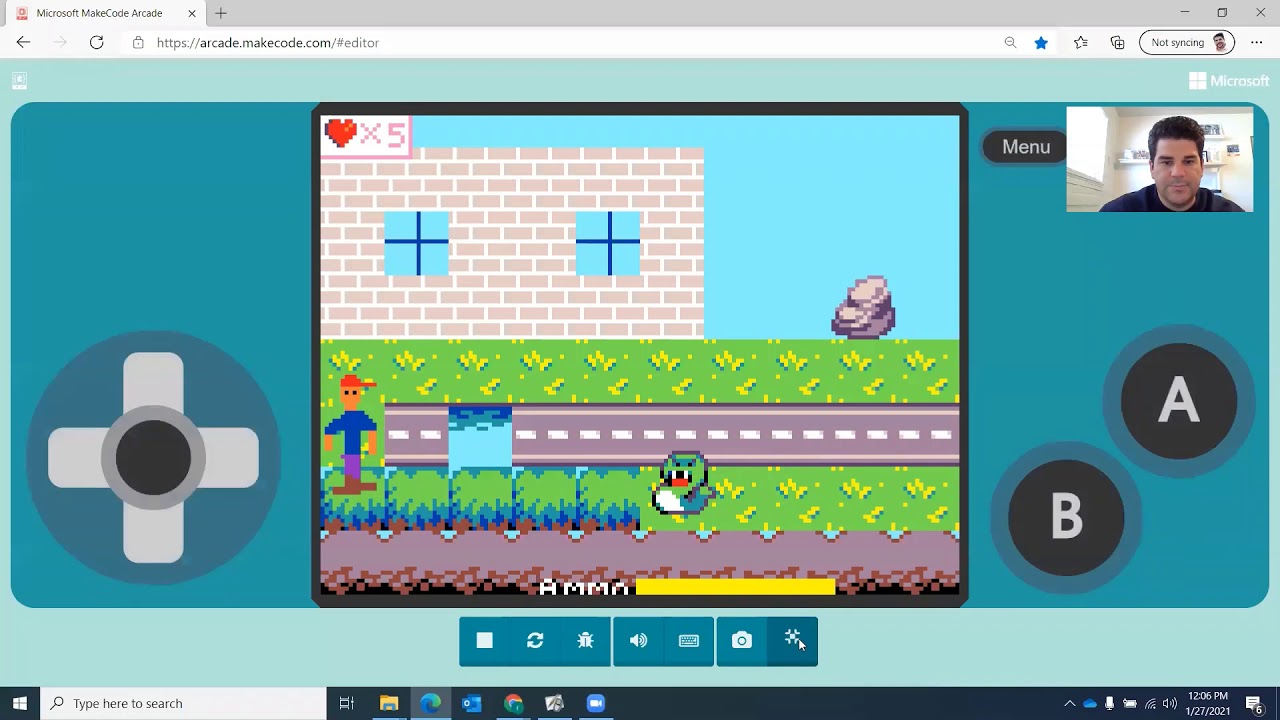This screenshot has height=720, width=1280.
Task: Open a new browser tab
Action: click(221, 13)
